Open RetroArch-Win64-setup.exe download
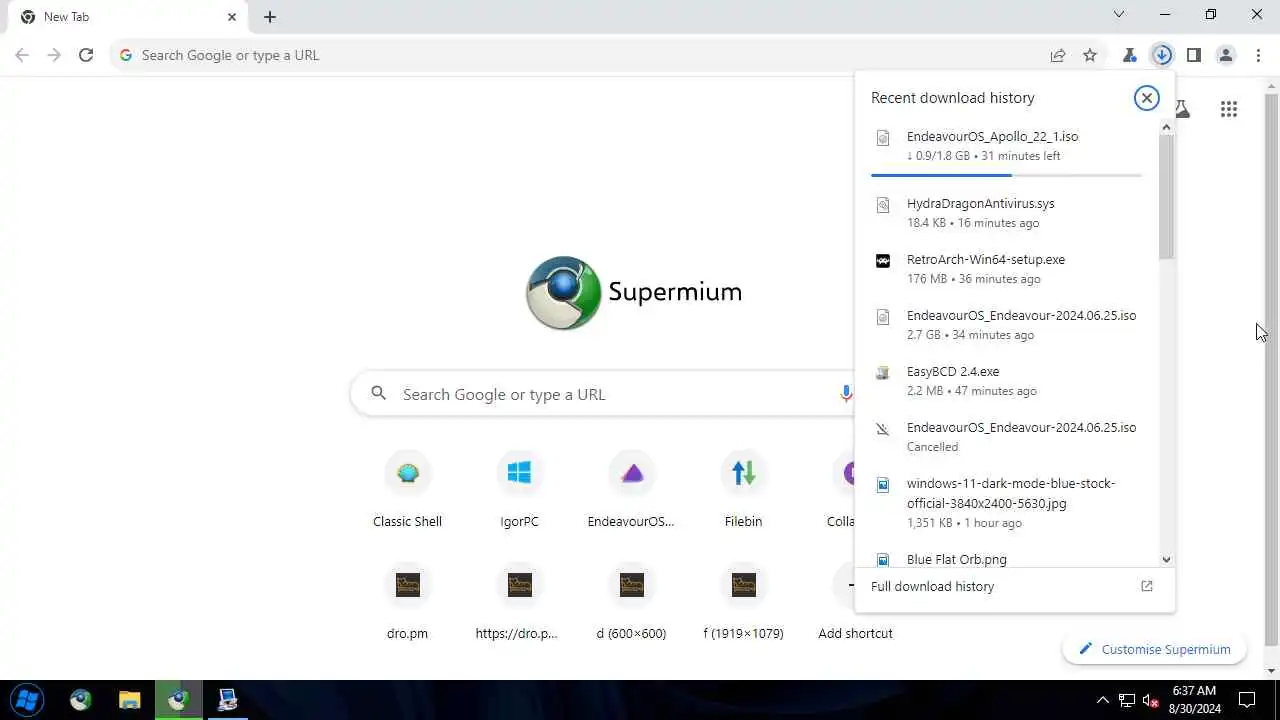Screen dimensions: 1280x720 pyautogui.click(x=1007, y=268)
